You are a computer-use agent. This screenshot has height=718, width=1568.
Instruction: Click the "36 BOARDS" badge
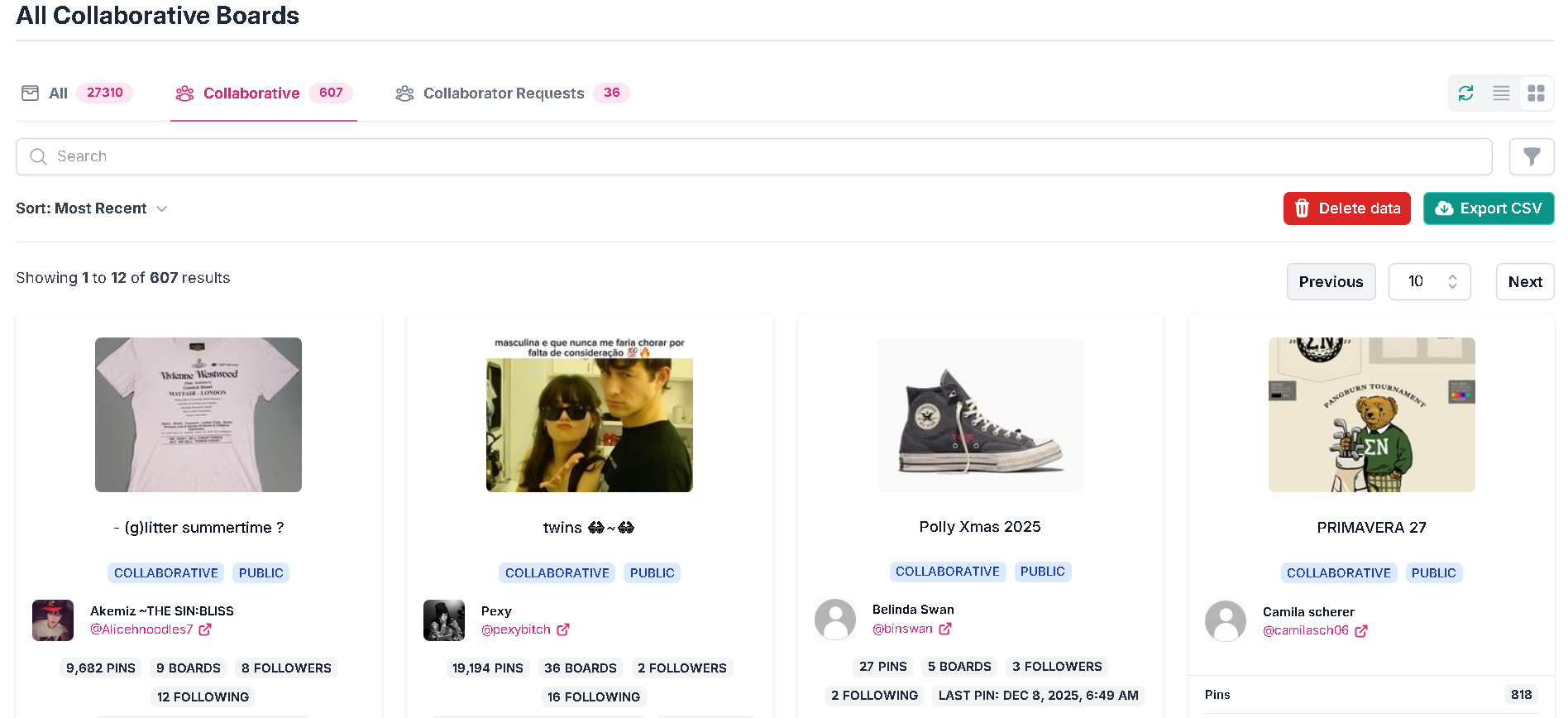click(581, 668)
